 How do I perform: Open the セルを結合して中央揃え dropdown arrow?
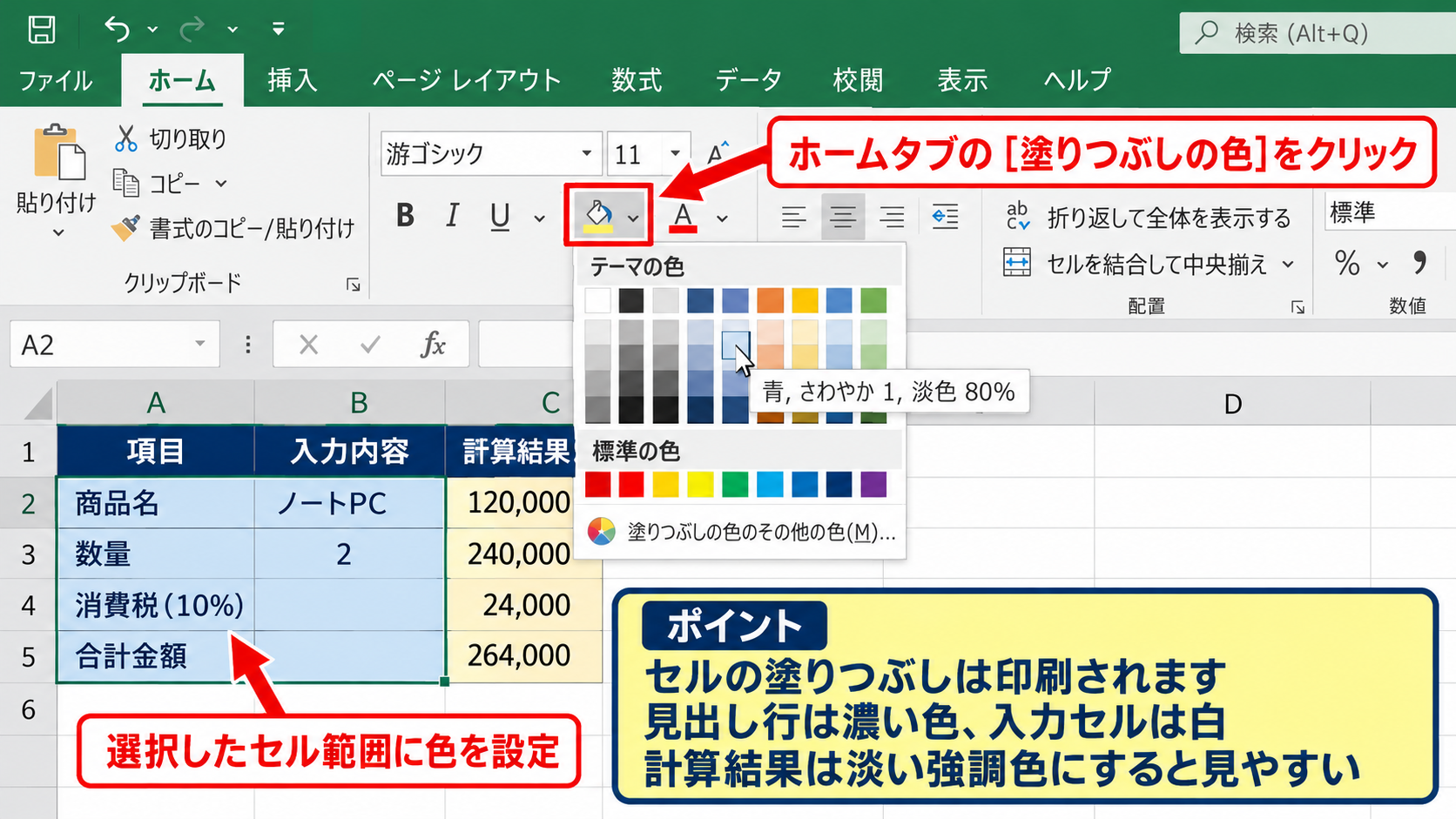coord(1288,265)
